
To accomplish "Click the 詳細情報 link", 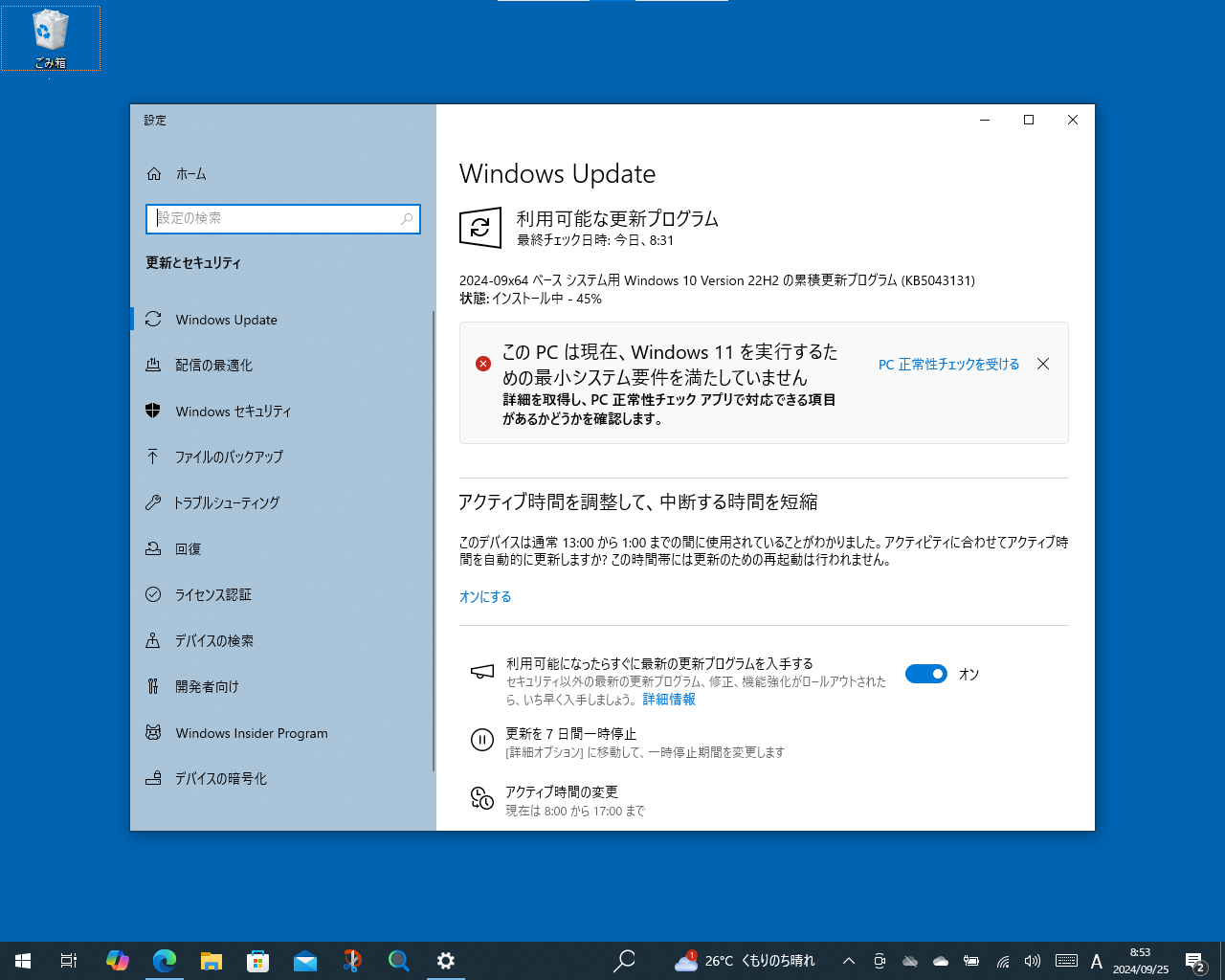I will (668, 699).
